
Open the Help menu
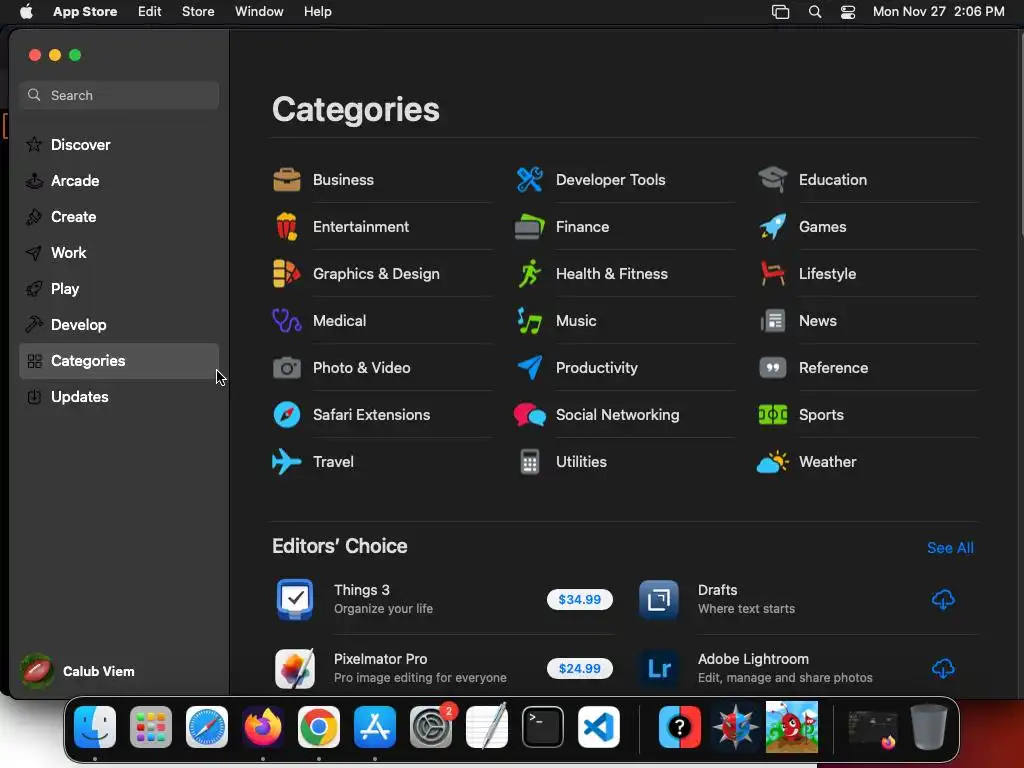click(x=317, y=12)
